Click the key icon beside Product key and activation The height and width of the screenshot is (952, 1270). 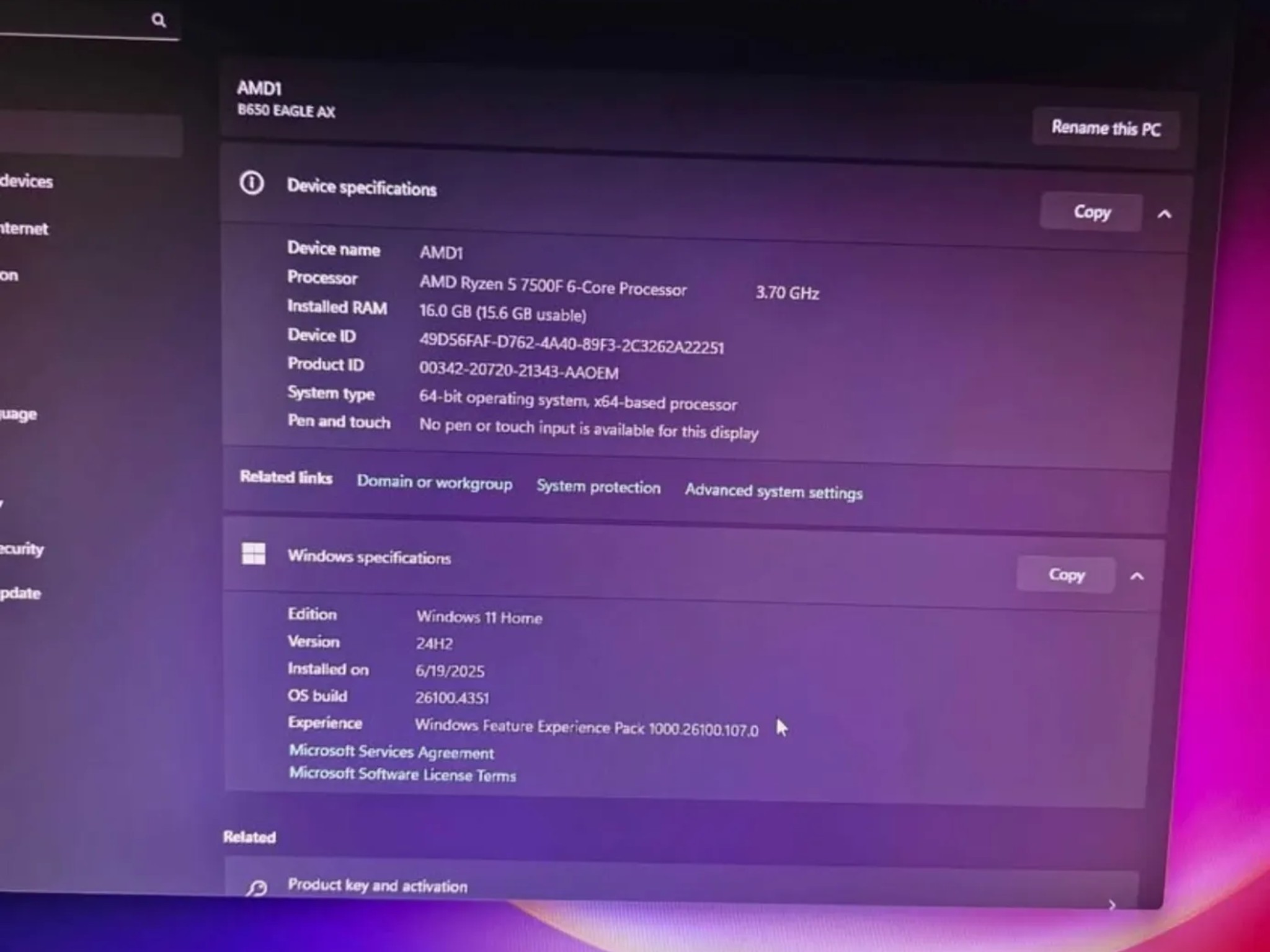pos(256,888)
